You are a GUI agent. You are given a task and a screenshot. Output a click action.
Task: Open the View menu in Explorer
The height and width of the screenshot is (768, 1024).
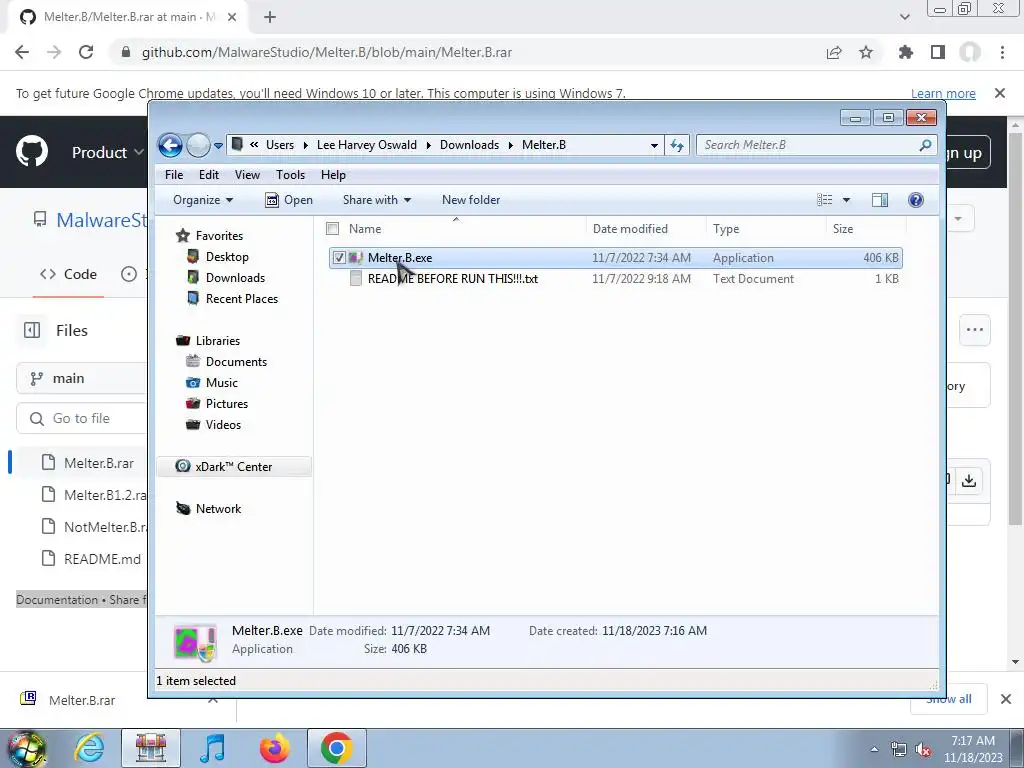click(248, 175)
